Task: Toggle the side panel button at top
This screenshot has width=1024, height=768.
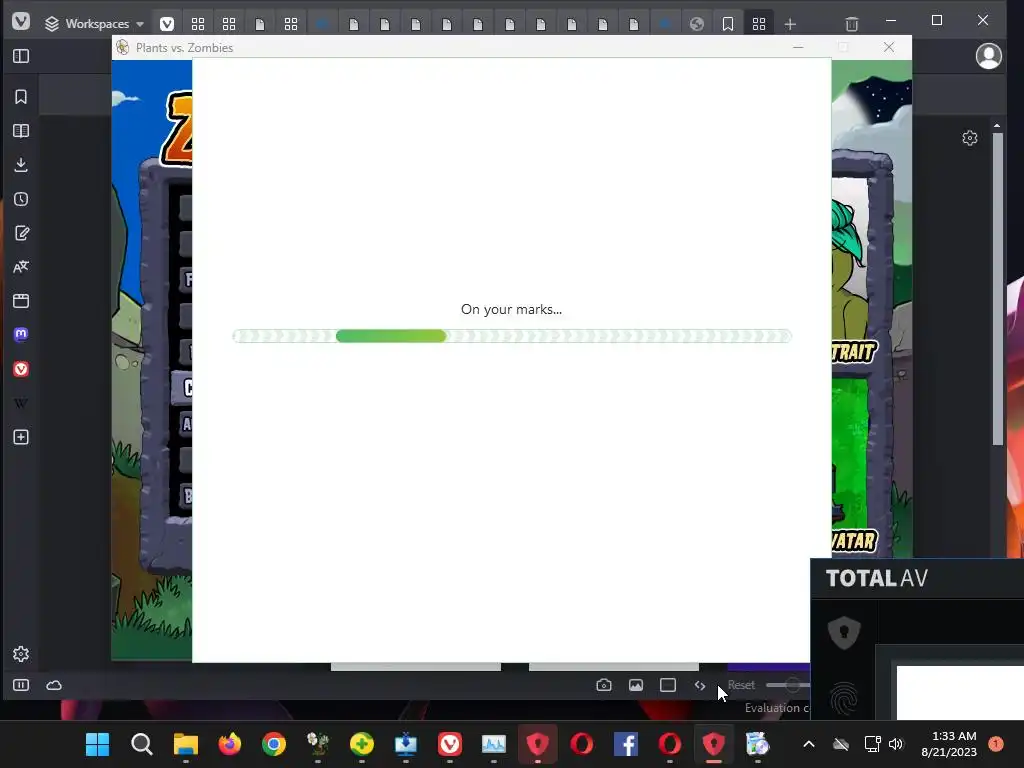Action: [21, 56]
